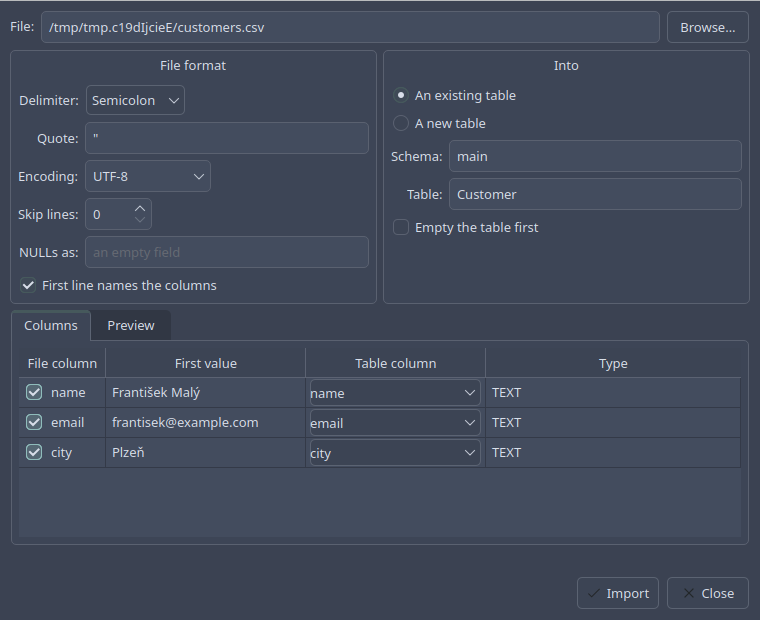Click the Import button
This screenshot has width=760, height=620.
618,593
